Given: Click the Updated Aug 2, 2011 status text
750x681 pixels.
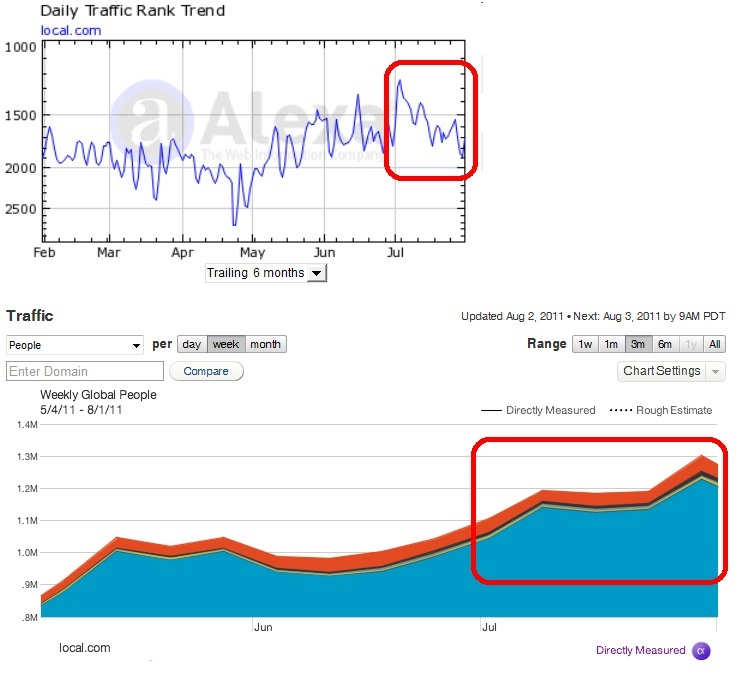Looking at the screenshot, I should (x=512, y=317).
